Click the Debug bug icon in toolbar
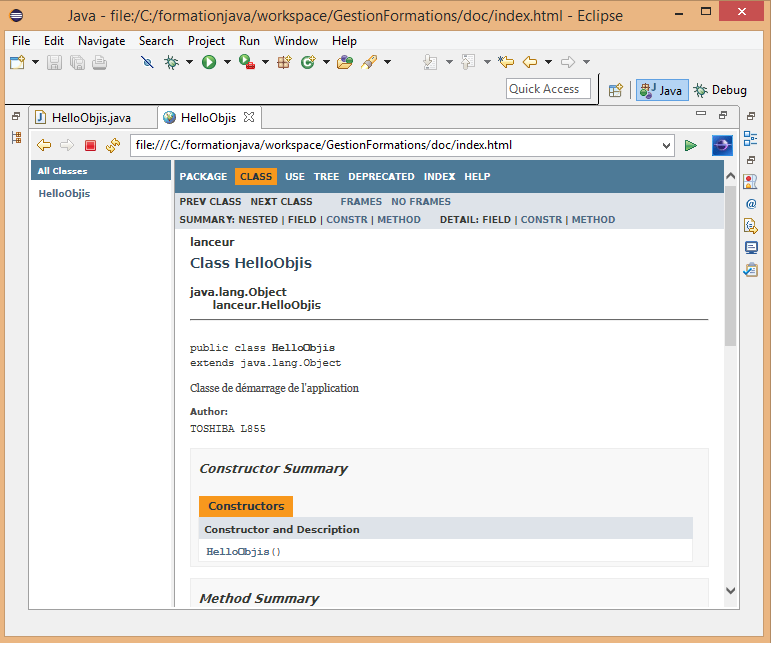Image resolution: width=772 pixels, height=646 pixels. pos(172,62)
